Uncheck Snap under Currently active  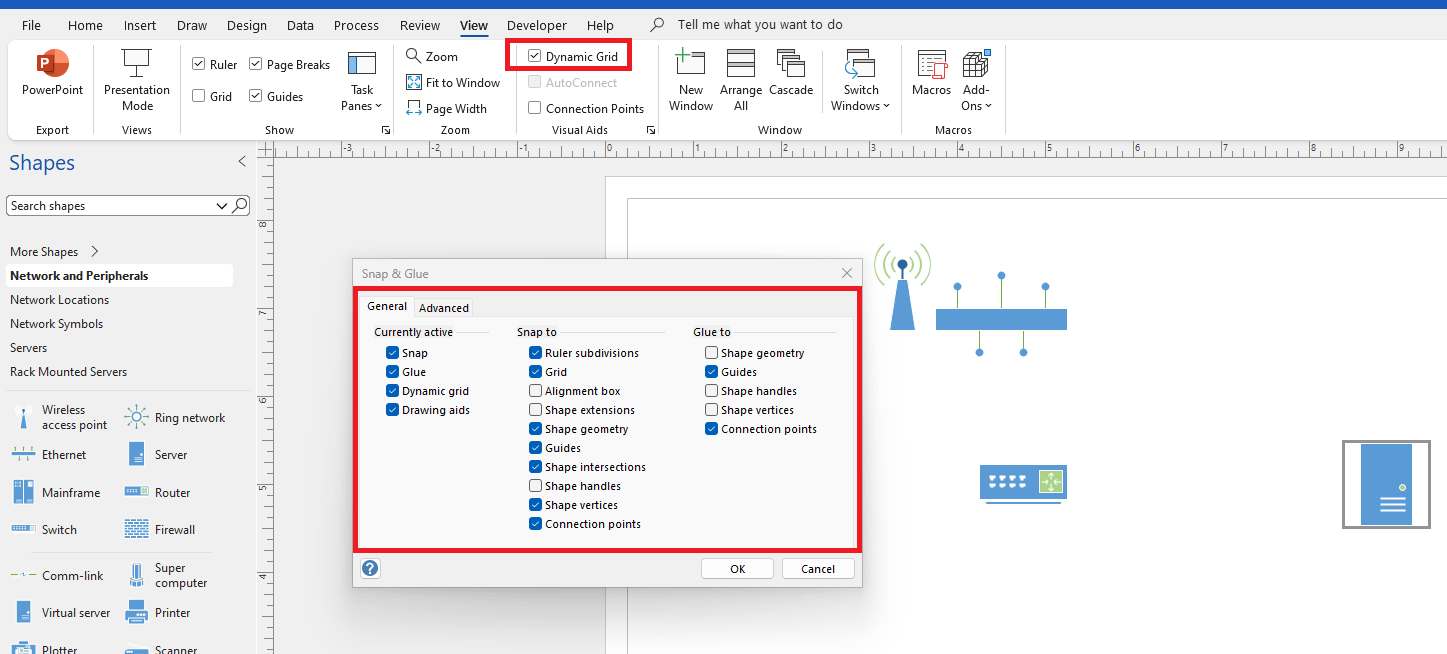point(393,353)
